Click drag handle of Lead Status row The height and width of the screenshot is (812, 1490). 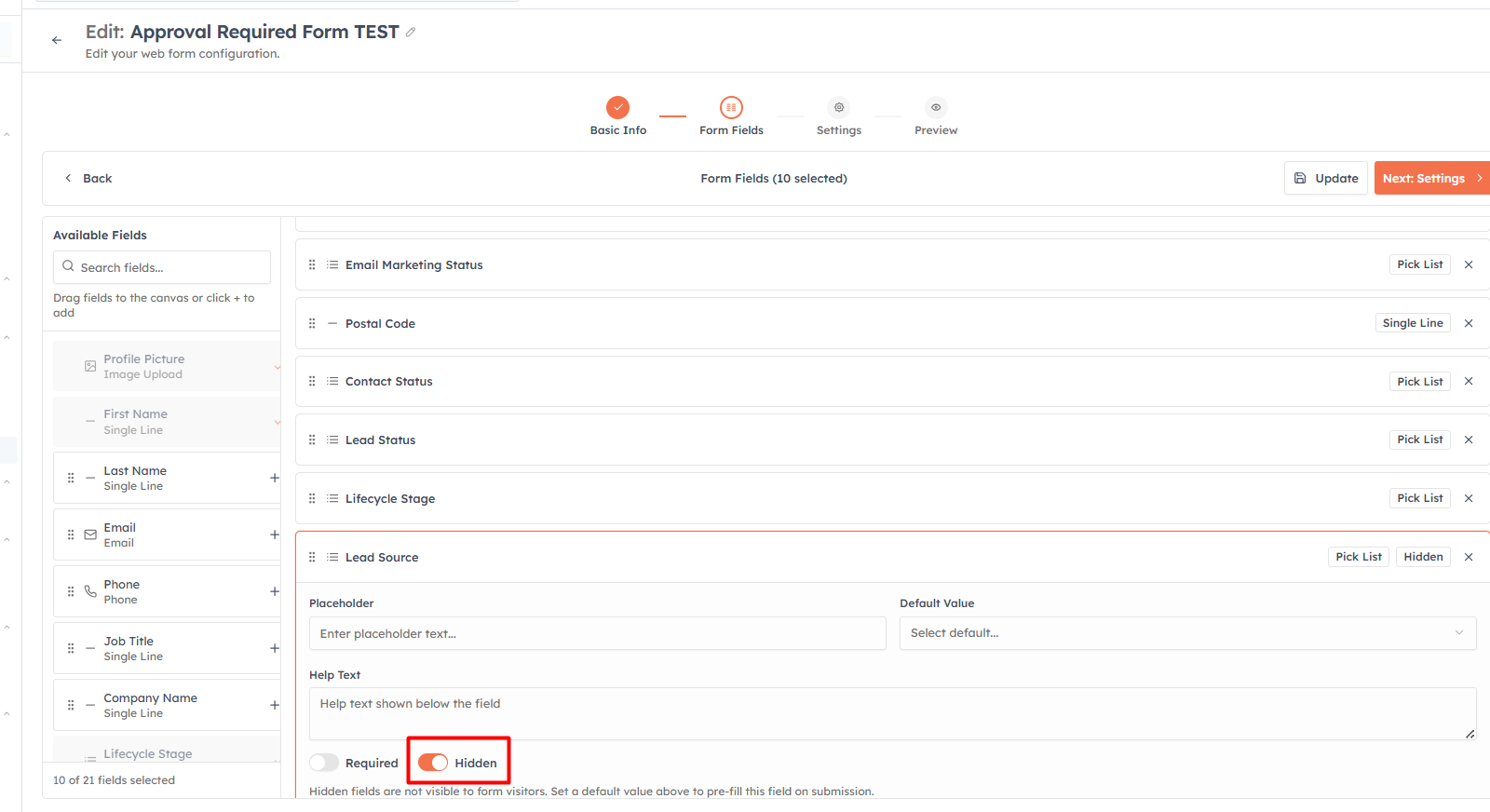pyautogui.click(x=312, y=440)
